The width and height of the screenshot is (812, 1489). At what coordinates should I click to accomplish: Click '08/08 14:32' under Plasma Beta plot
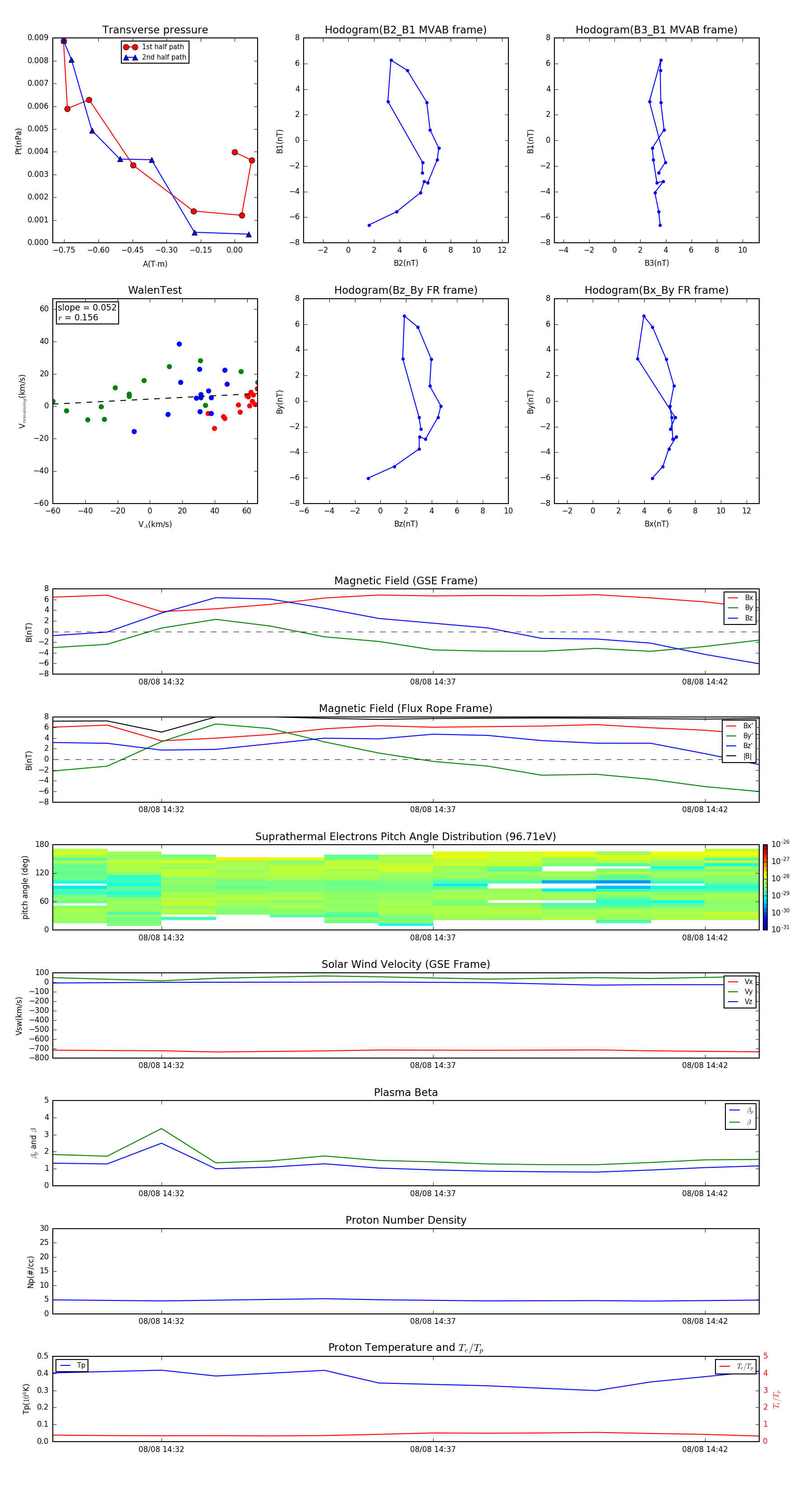pyautogui.click(x=161, y=1193)
